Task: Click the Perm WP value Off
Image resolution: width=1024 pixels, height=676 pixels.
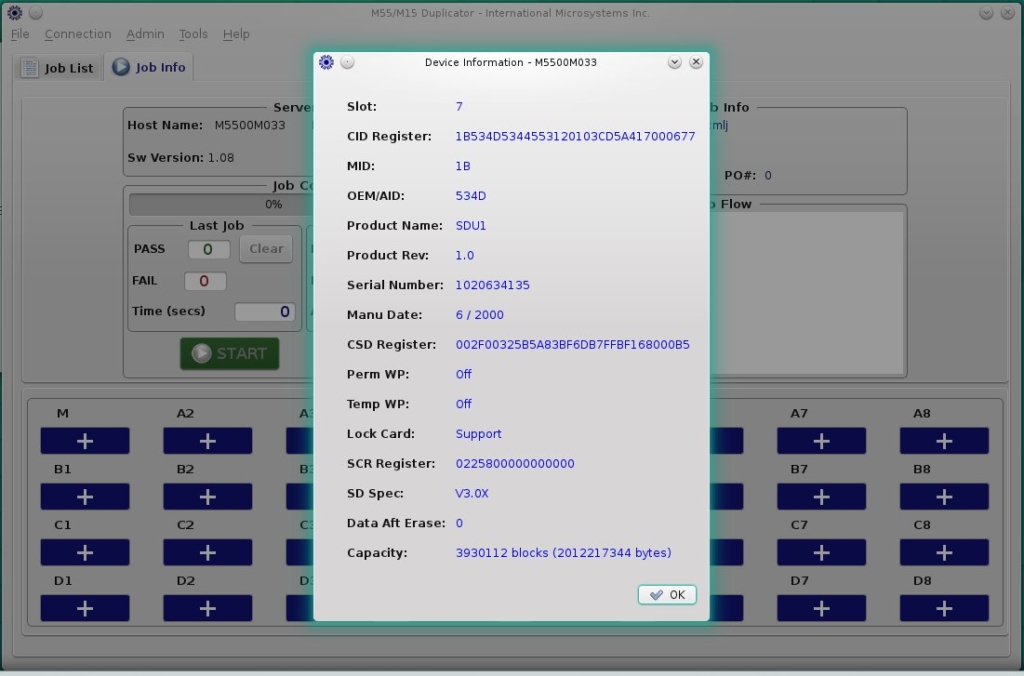Action: [x=463, y=374]
